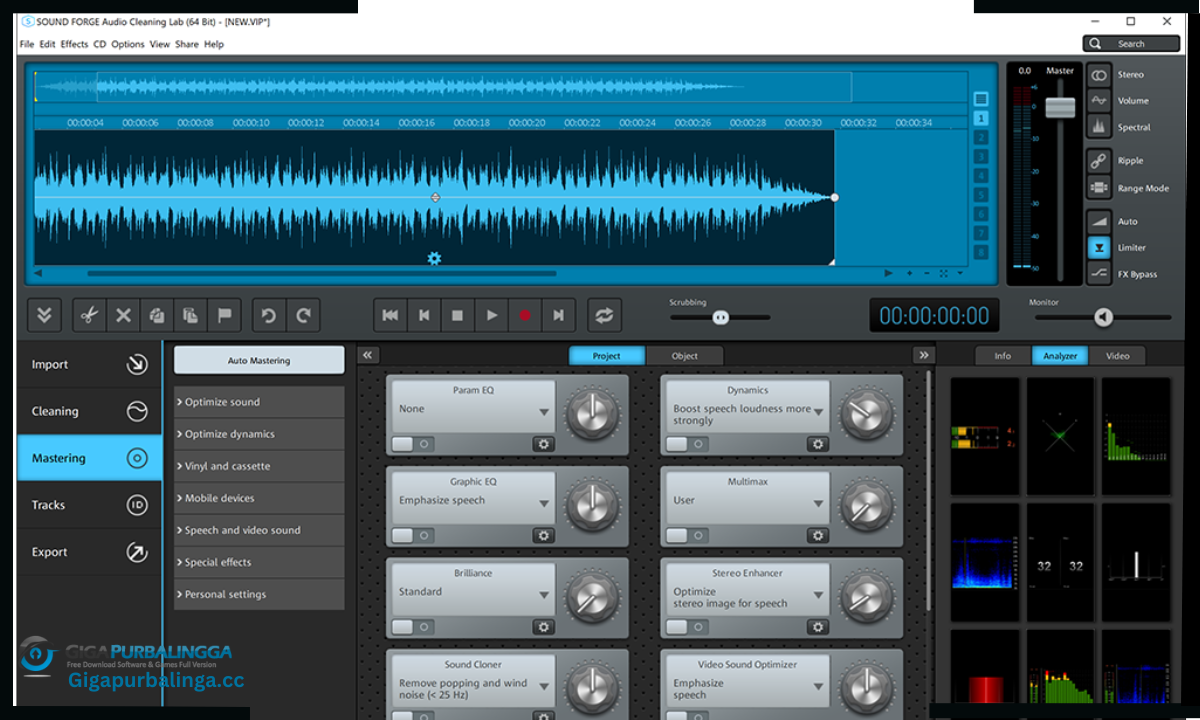1200x720 pixels.
Task: Click the copy icon in the toolbar
Action: point(157,315)
